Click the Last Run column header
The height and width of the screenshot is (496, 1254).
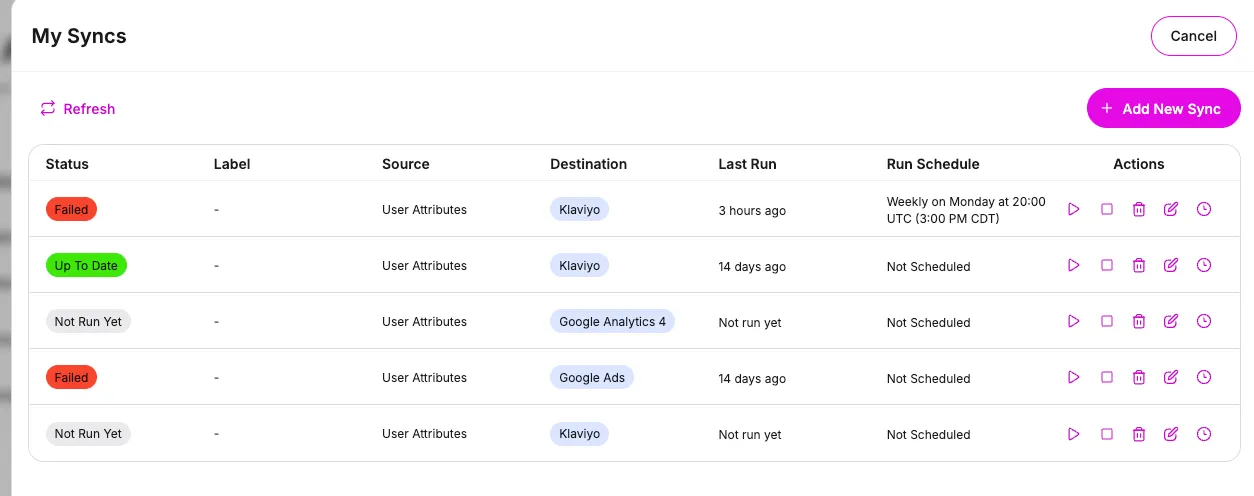(747, 164)
